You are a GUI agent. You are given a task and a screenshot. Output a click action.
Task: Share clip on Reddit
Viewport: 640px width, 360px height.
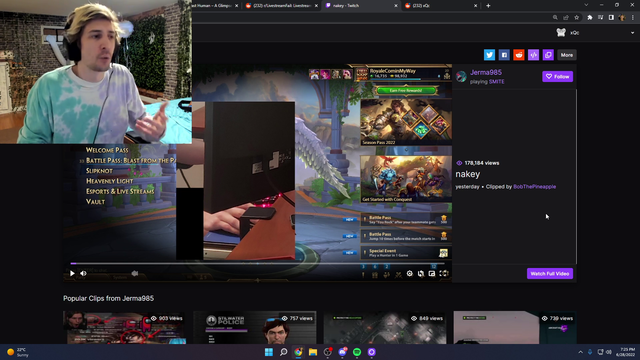point(518,55)
